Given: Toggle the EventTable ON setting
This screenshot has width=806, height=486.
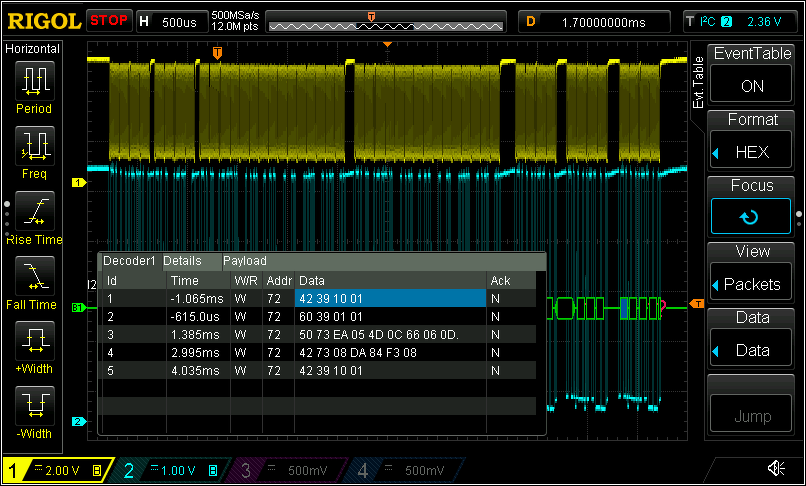Looking at the screenshot, I should click(752, 86).
